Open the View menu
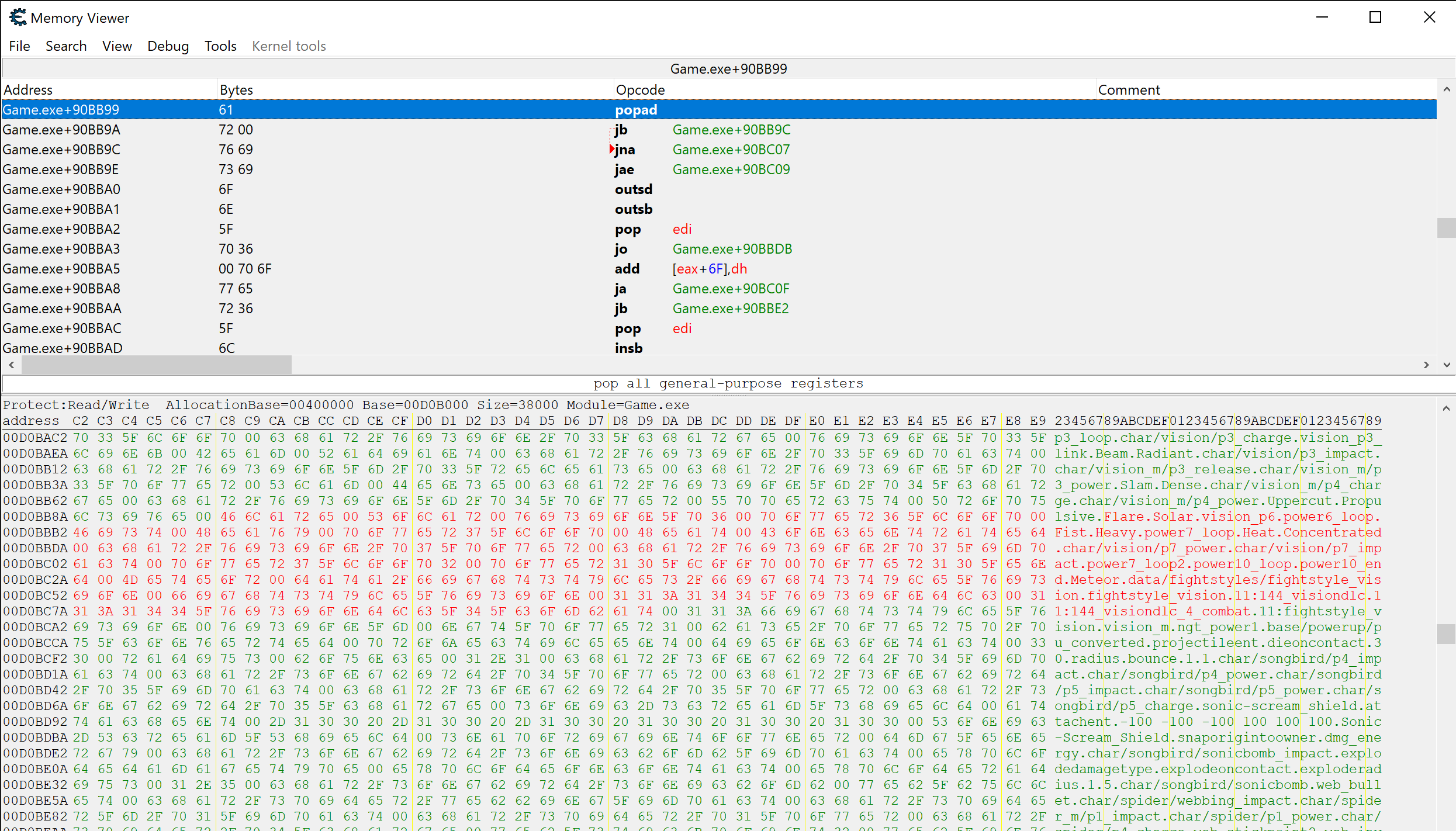This screenshot has width=1456, height=831. 117,46
